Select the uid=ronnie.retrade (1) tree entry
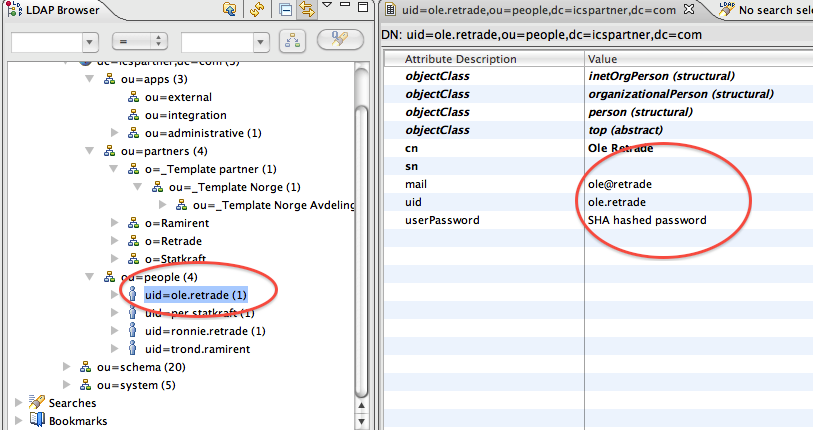 point(205,331)
